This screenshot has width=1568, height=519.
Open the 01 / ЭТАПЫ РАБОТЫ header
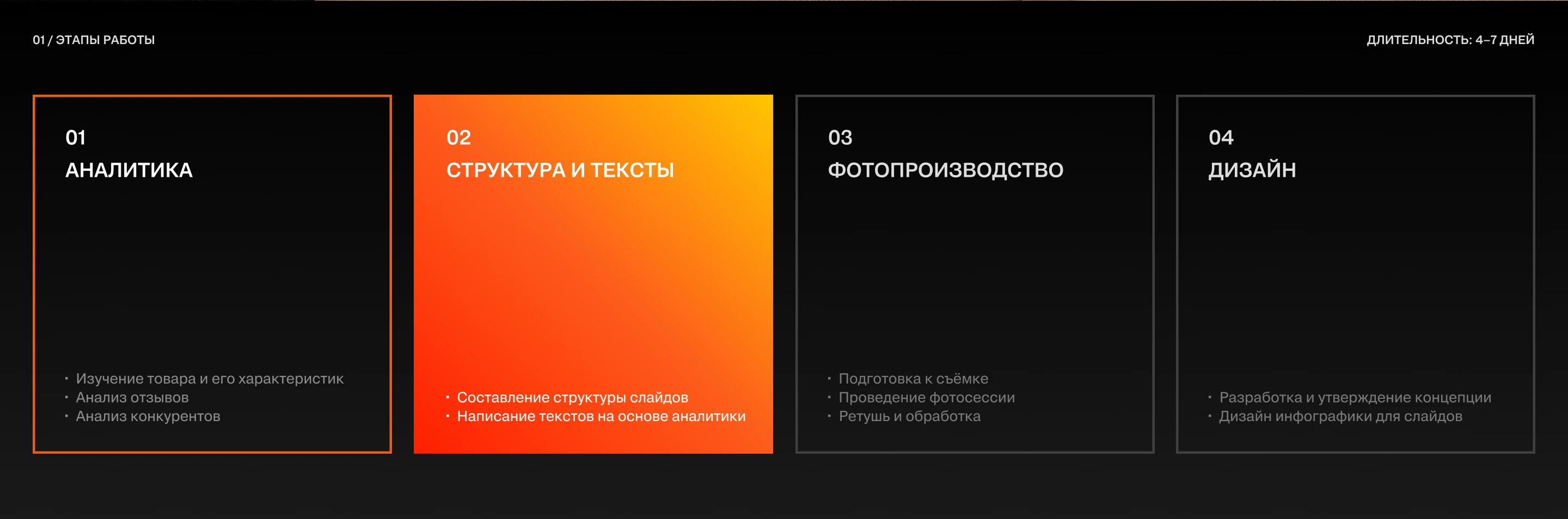point(94,40)
